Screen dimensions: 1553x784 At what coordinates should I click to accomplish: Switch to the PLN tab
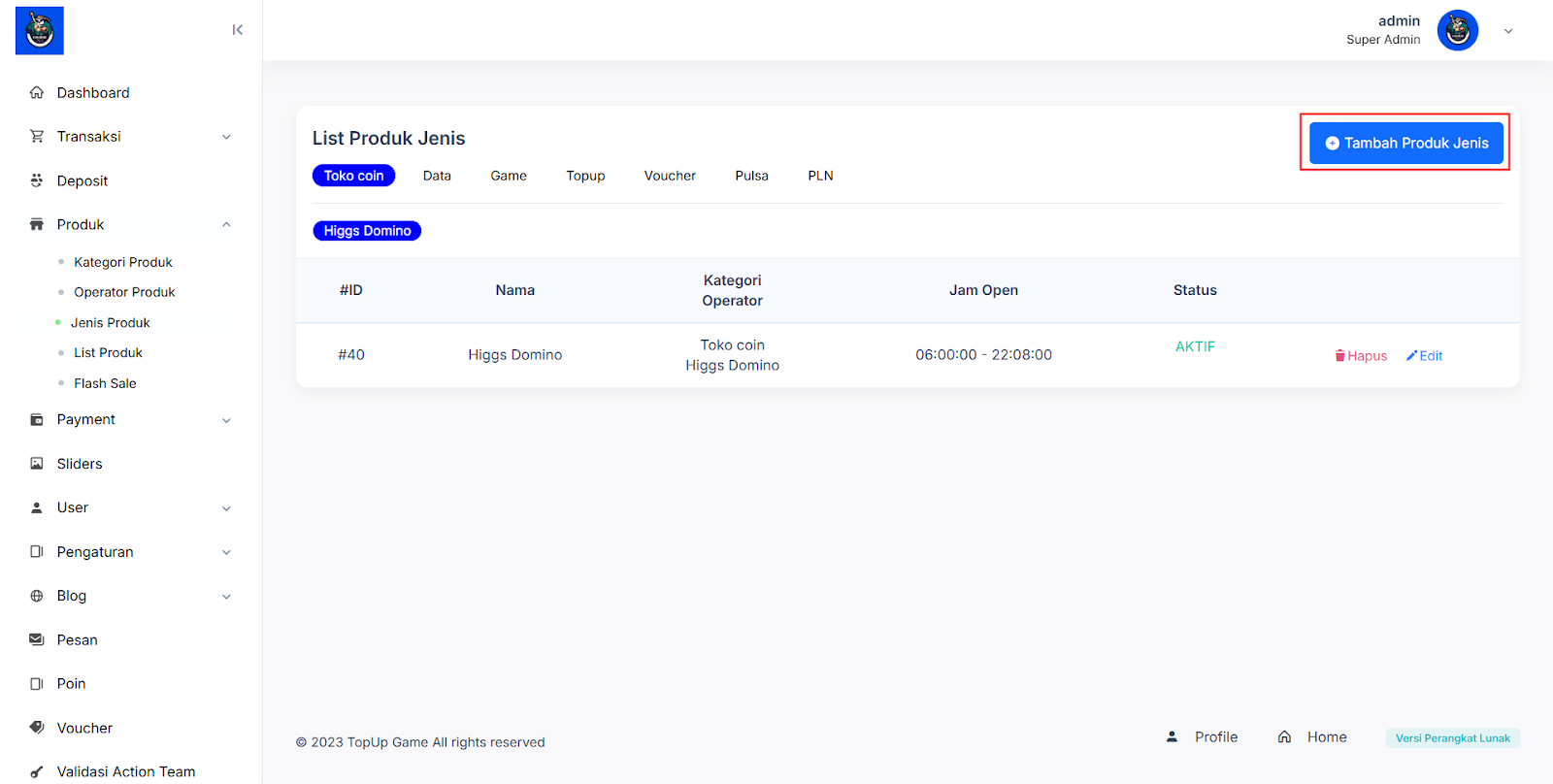click(820, 176)
